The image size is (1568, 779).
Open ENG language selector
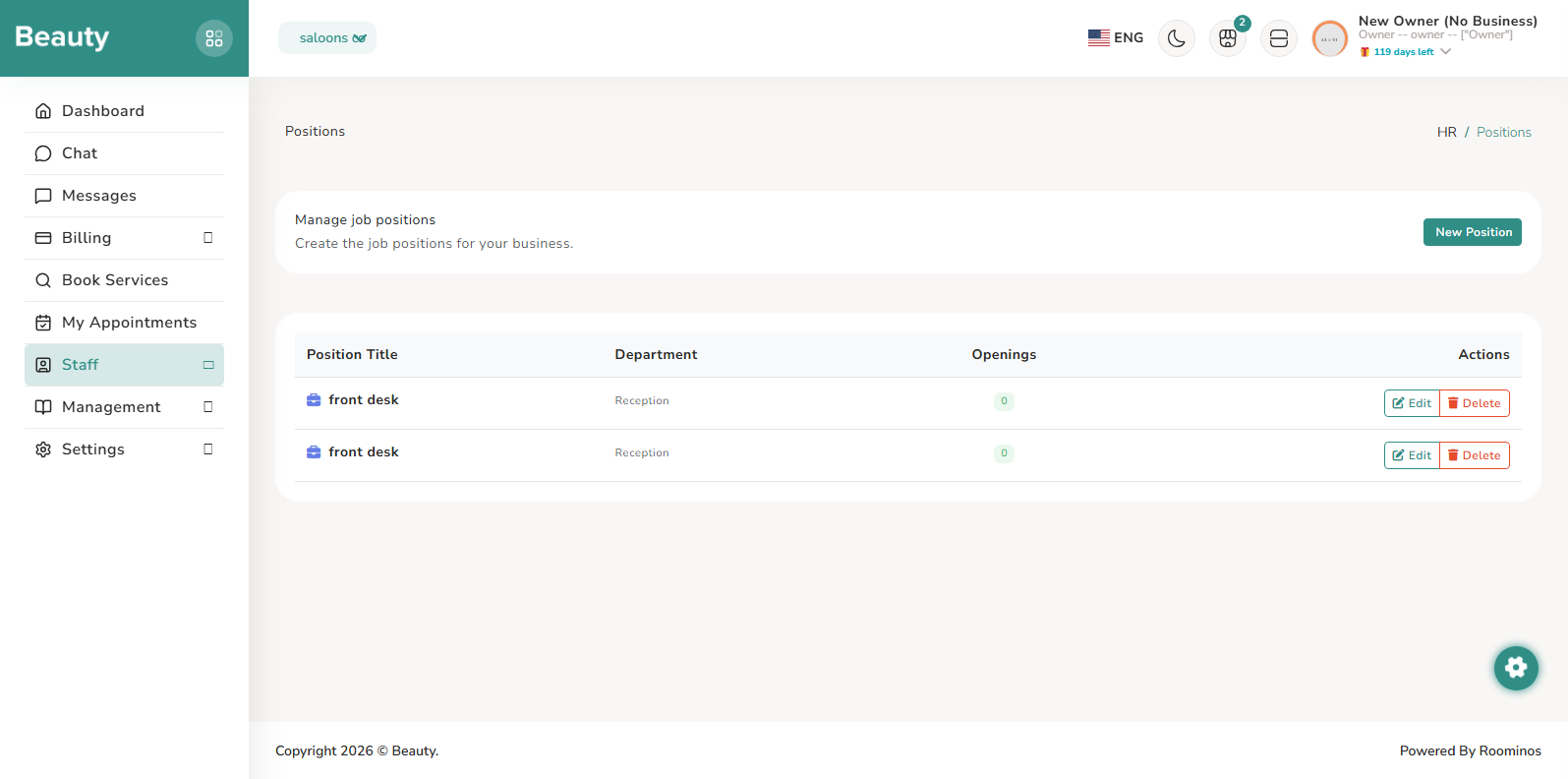(x=1116, y=38)
